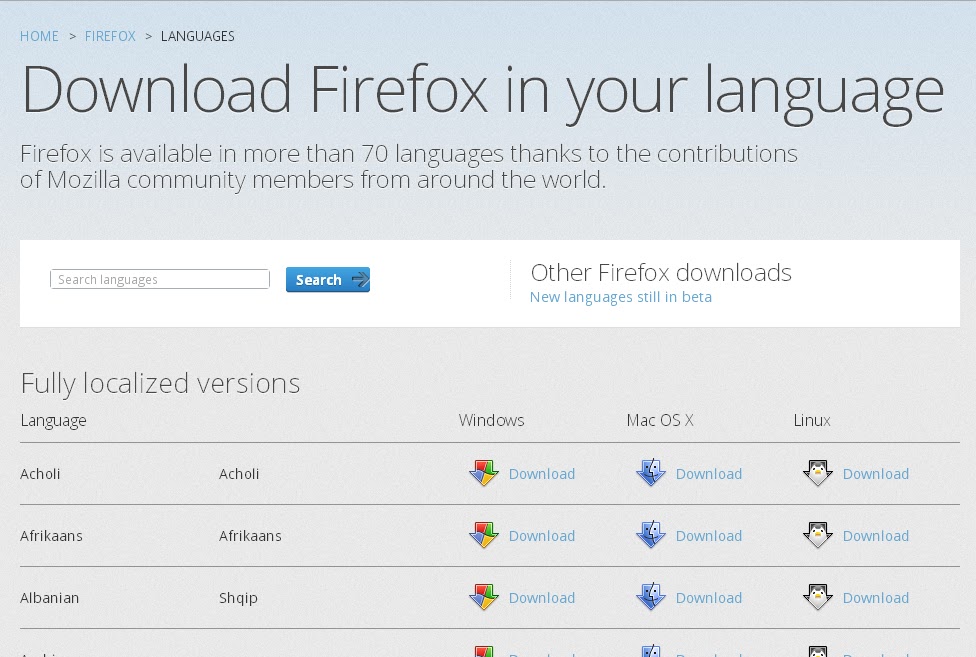Image resolution: width=976 pixels, height=657 pixels.
Task: Open New languages still in beta link
Action: 621,297
